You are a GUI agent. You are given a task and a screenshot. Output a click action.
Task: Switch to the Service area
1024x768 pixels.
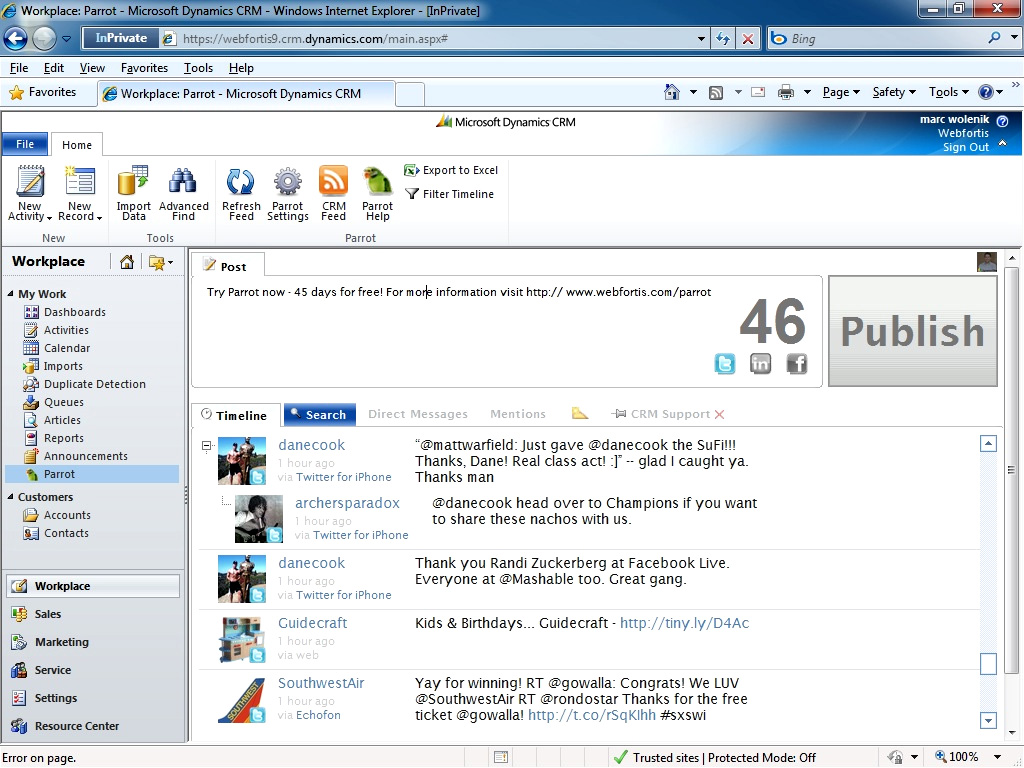[x=93, y=670]
